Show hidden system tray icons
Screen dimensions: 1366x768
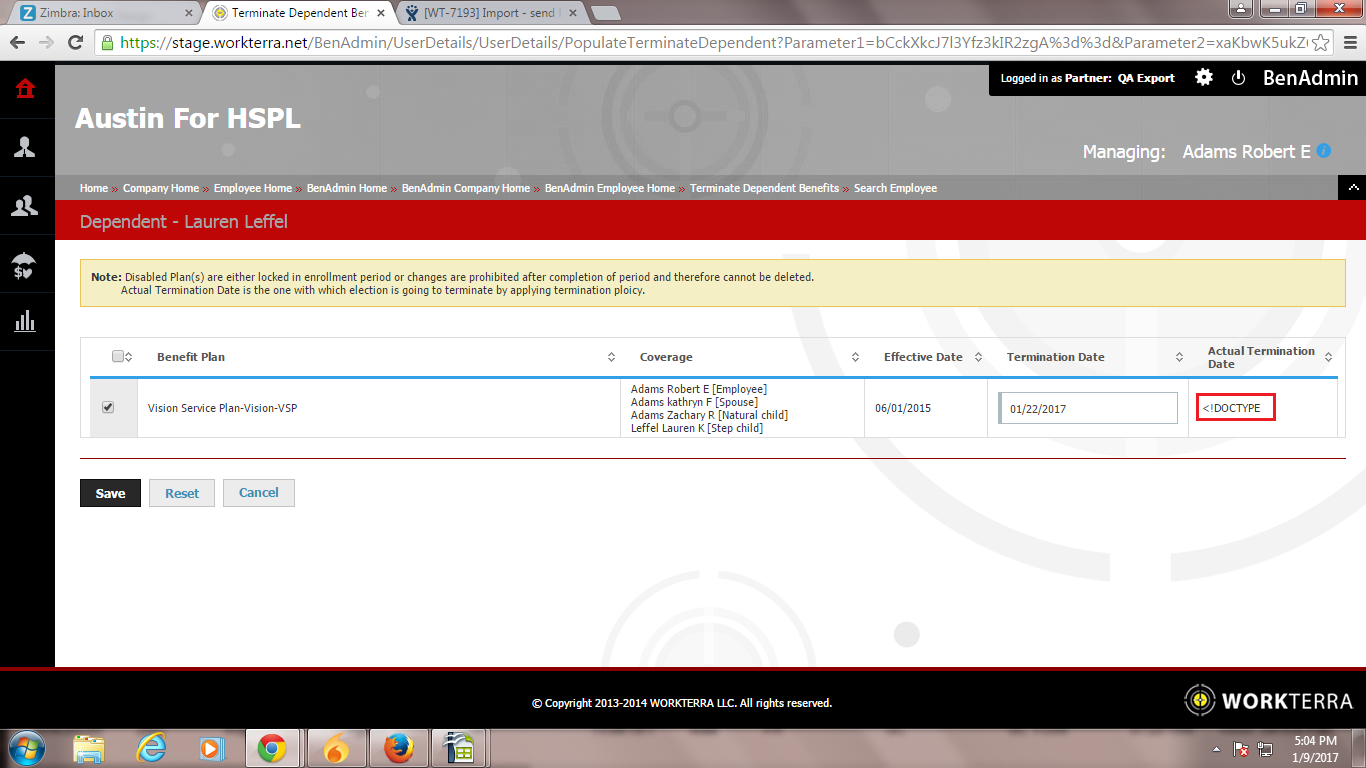pos(1216,748)
